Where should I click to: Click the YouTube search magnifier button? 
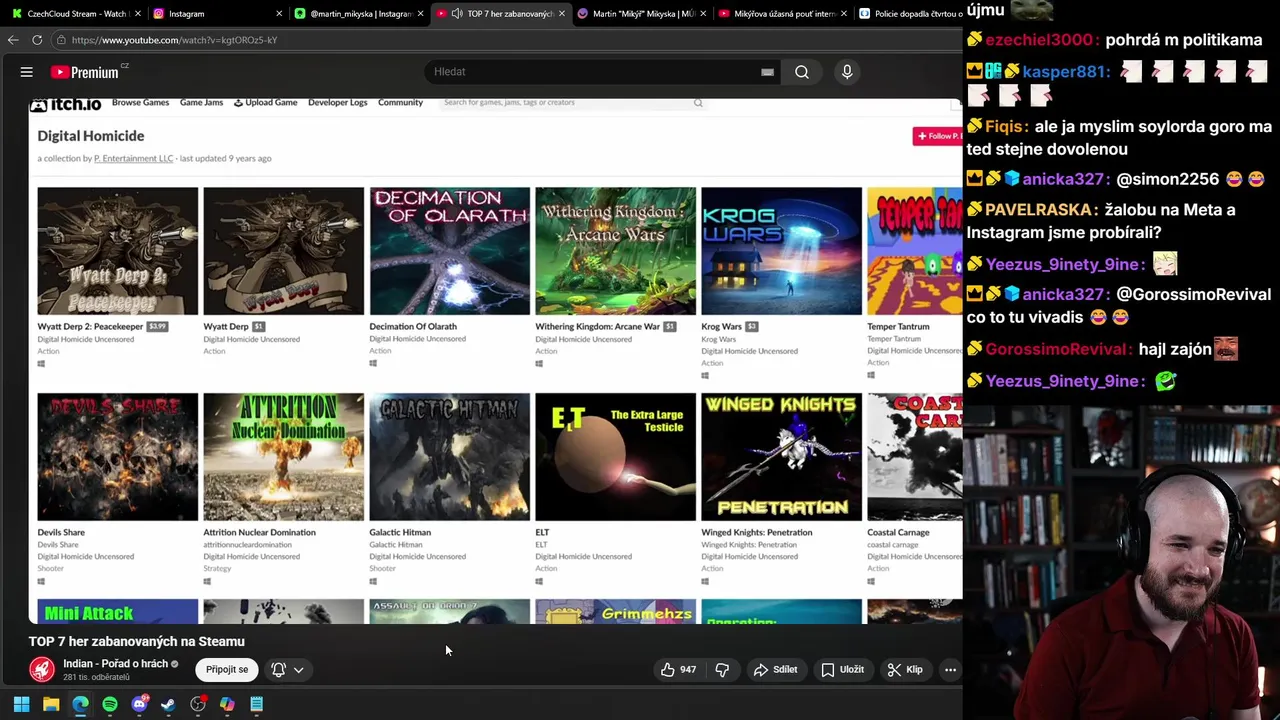click(802, 72)
